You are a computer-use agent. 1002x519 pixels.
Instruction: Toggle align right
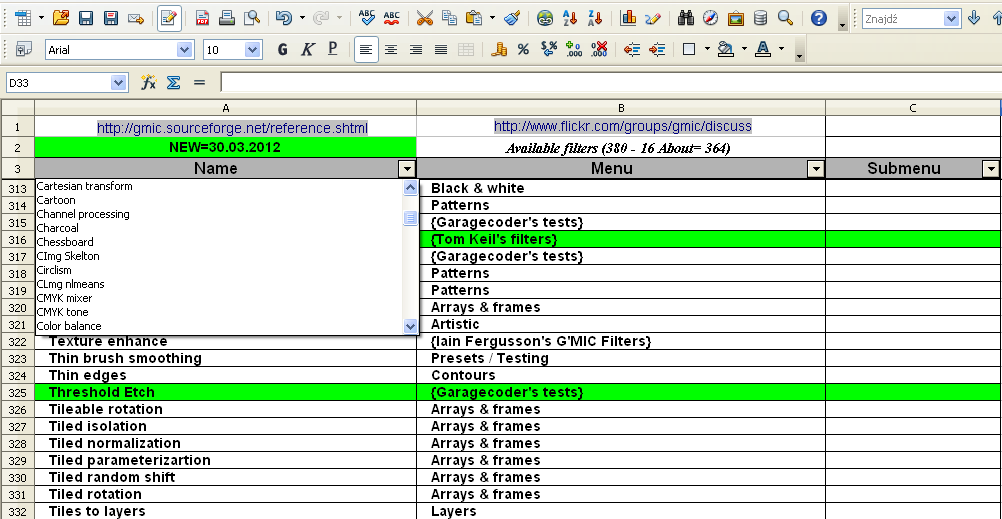pyautogui.click(x=416, y=49)
